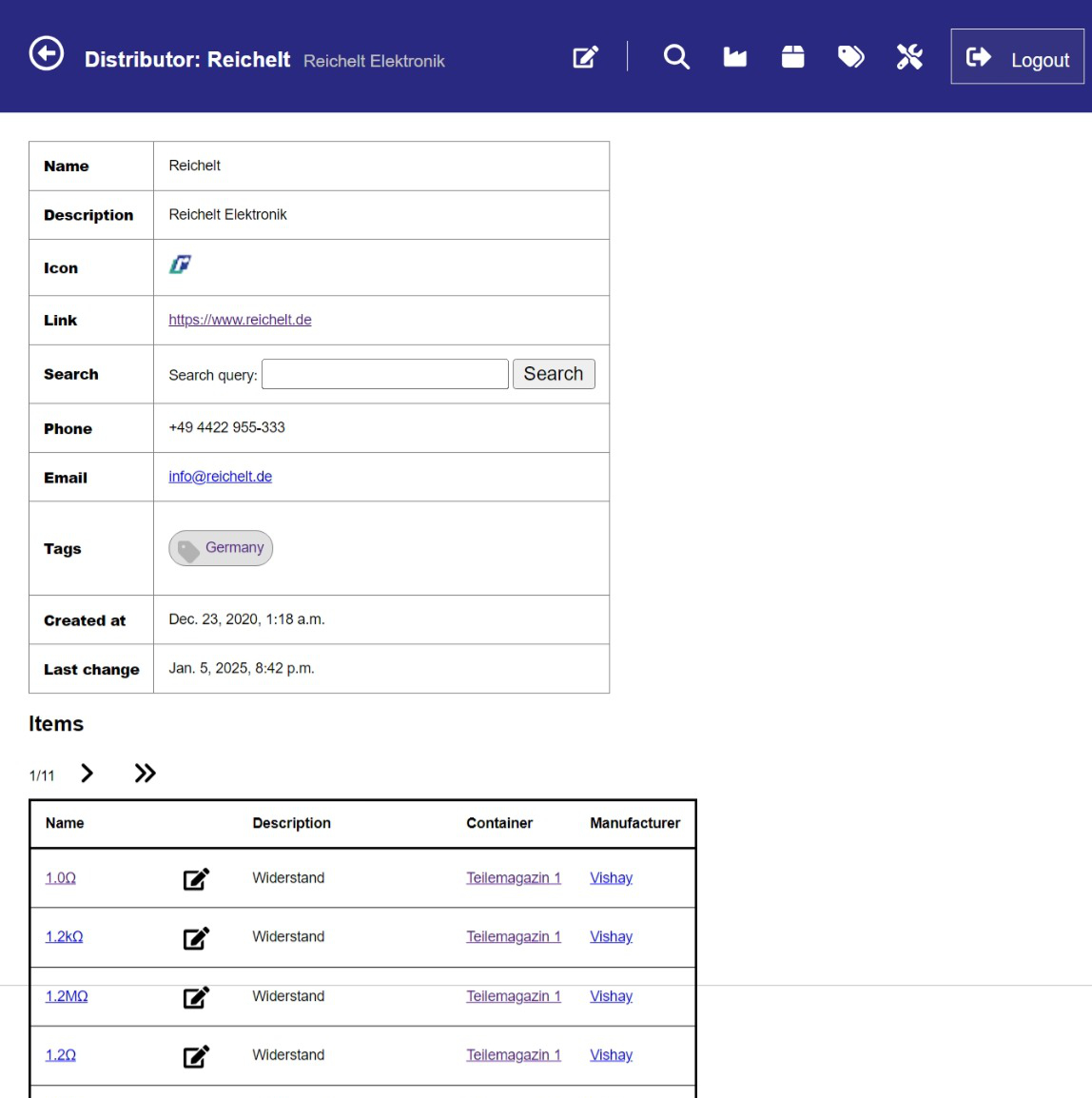The height and width of the screenshot is (1098, 1092).
Task: Open Vishay manufacturer in 1.2MΩ row
Action: point(611,996)
